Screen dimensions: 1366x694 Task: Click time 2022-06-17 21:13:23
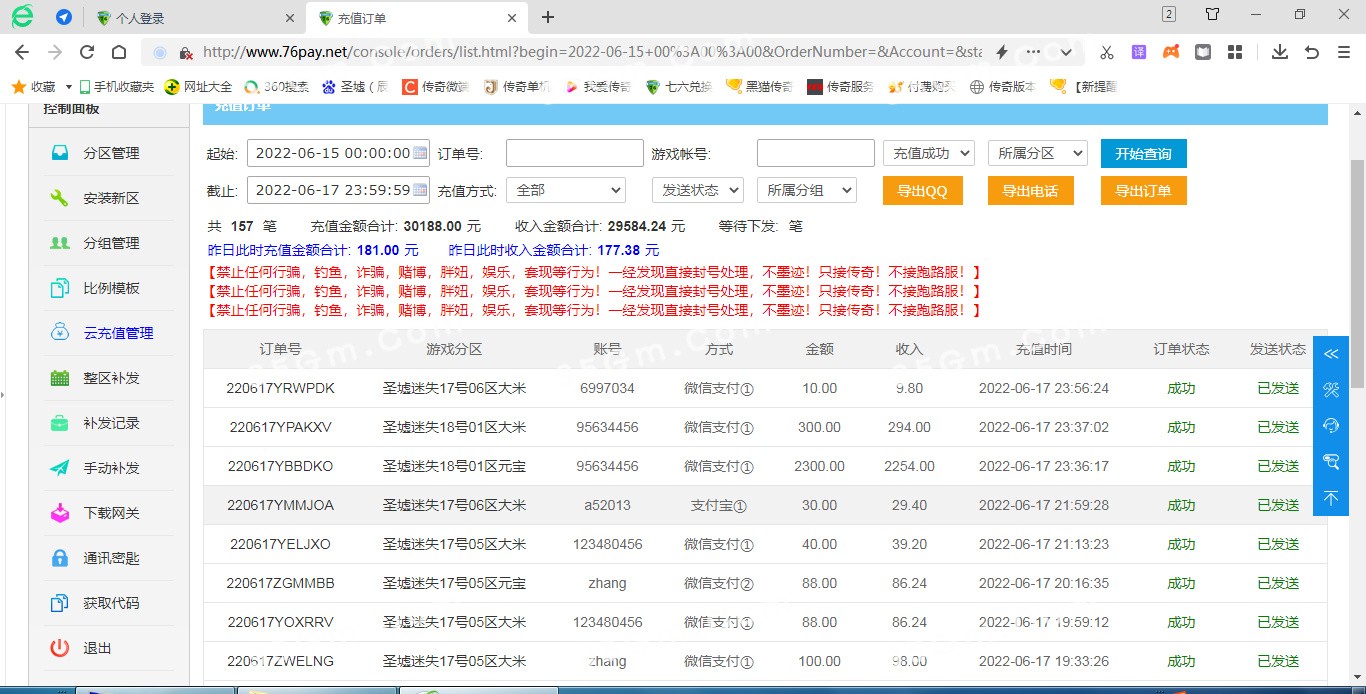[x=1043, y=544]
